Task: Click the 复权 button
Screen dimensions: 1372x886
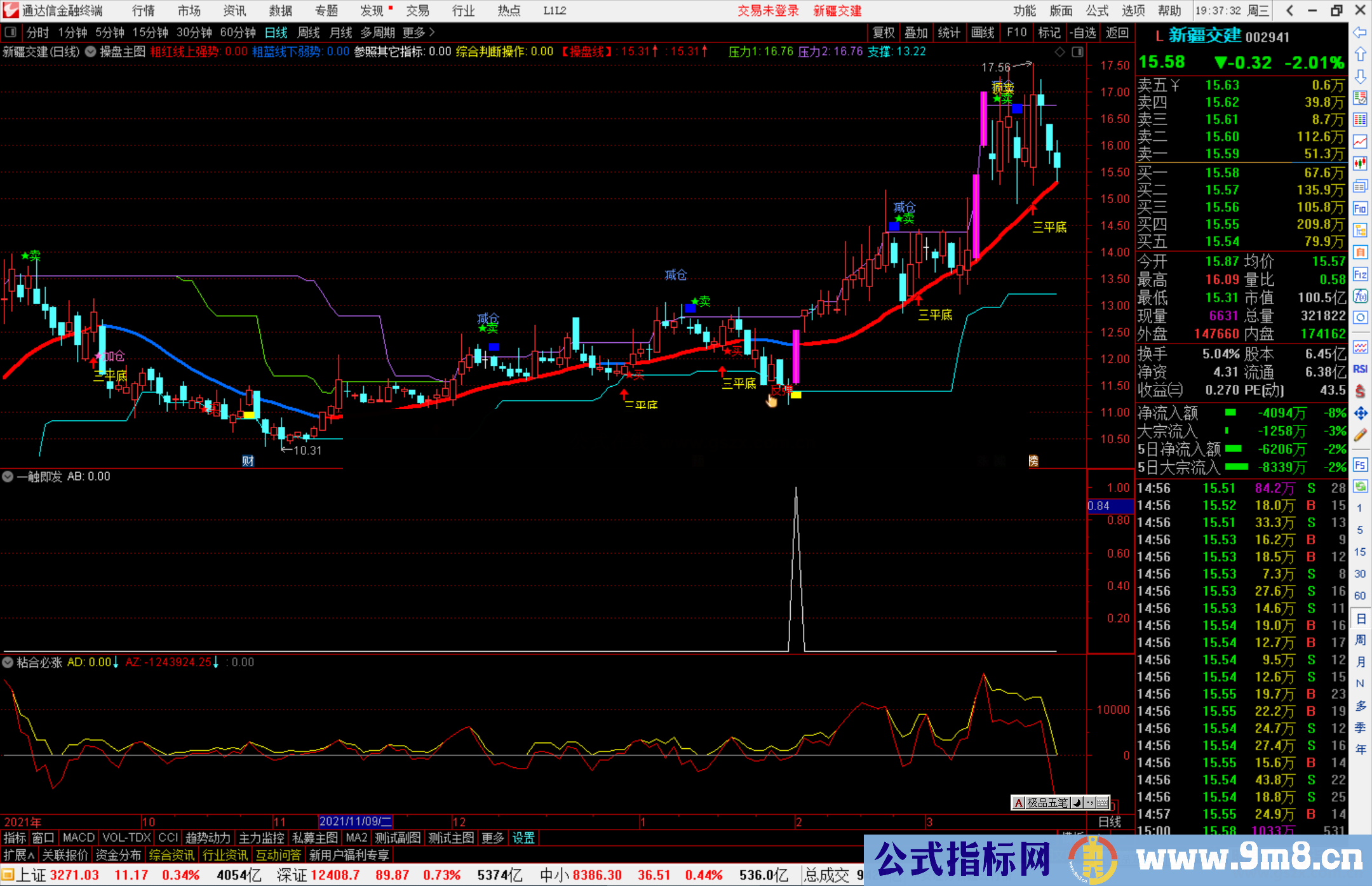Action: [x=883, y=32]
